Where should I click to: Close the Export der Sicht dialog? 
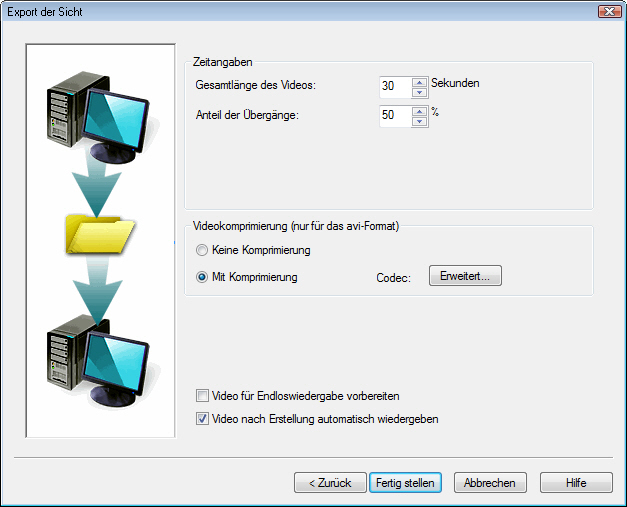coord(609,12)
